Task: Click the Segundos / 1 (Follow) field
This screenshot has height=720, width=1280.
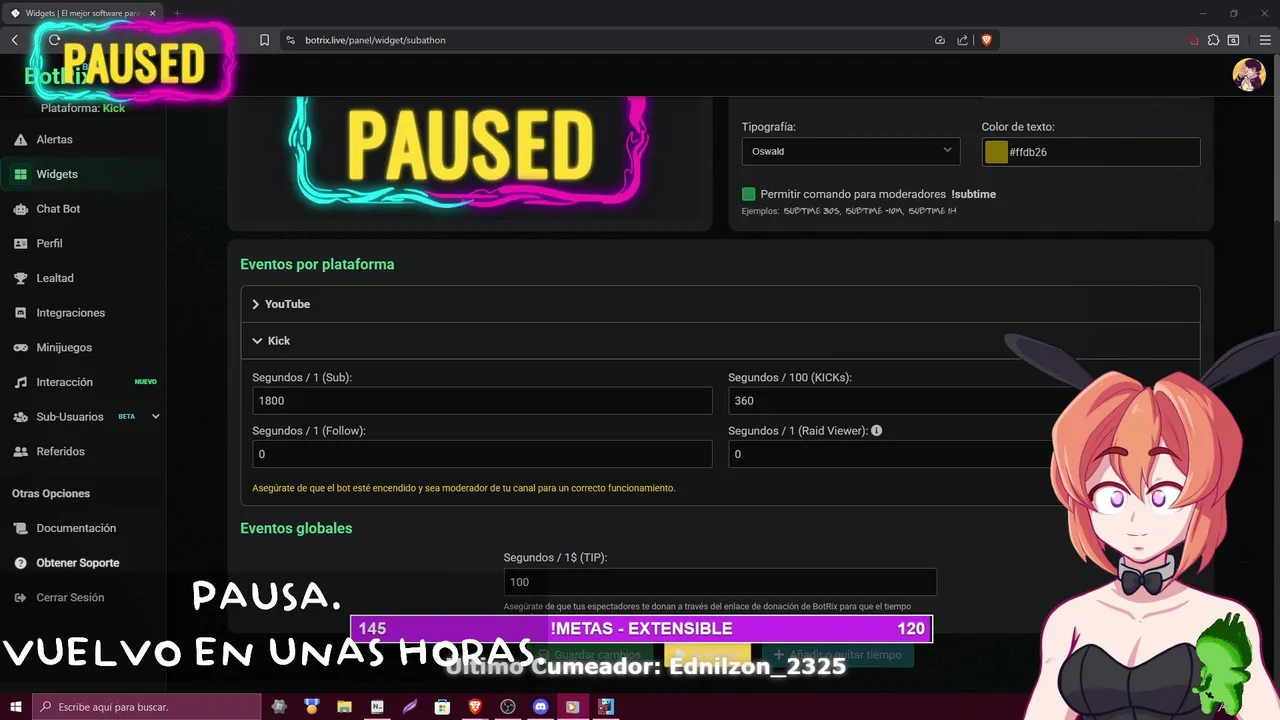Action: pos(482,454)
